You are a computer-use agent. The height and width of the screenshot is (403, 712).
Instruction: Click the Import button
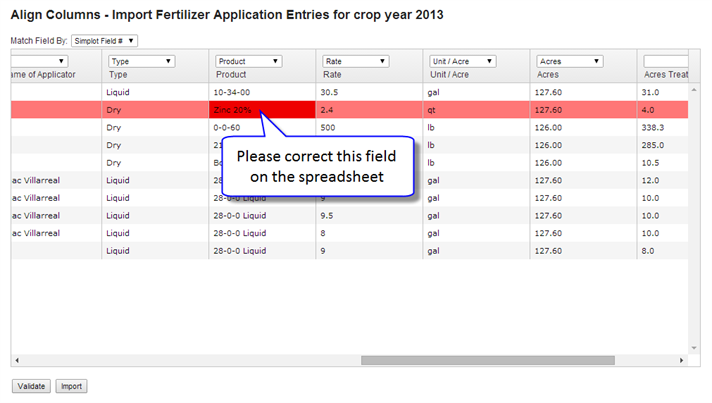coord(71,386)
